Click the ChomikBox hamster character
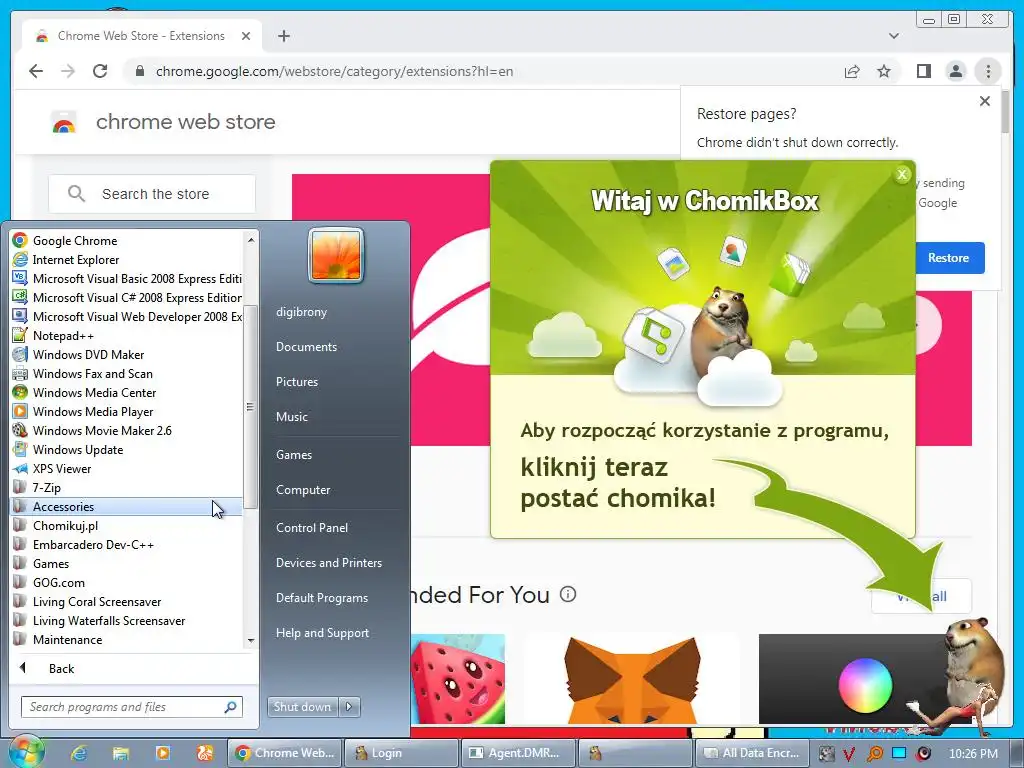The width and height of the screenshot is (1024, 768). pyautogui.click(x=975, y=673)
